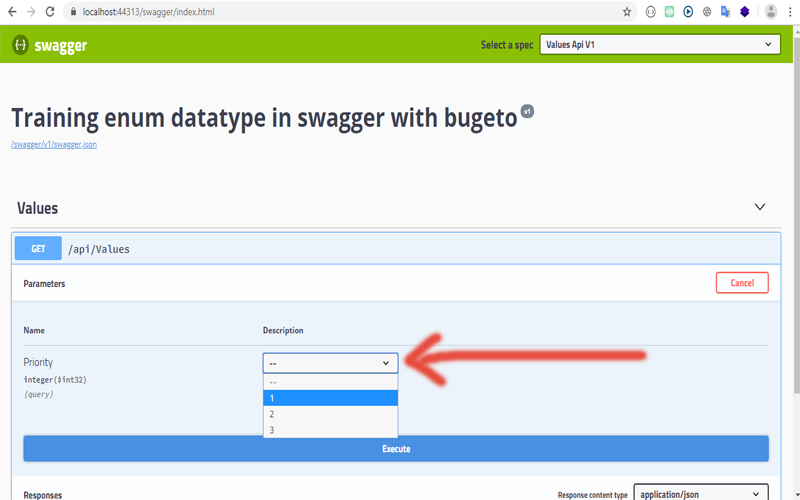Image resolution: width=800 pixels, height=500 pixels.
Task: Click the browser profile avatar icon
Action: click(x=771, y=12)
